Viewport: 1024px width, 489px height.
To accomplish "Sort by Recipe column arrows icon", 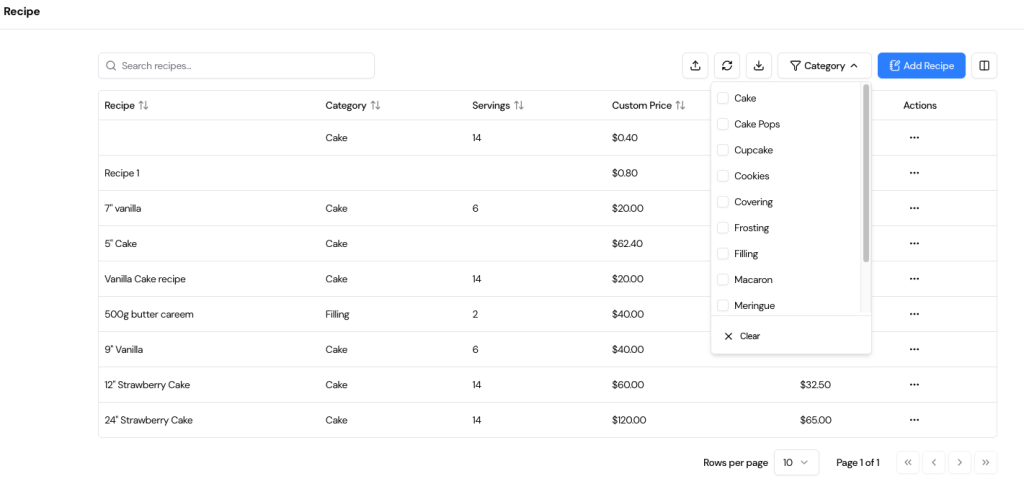I will (143, 105).
